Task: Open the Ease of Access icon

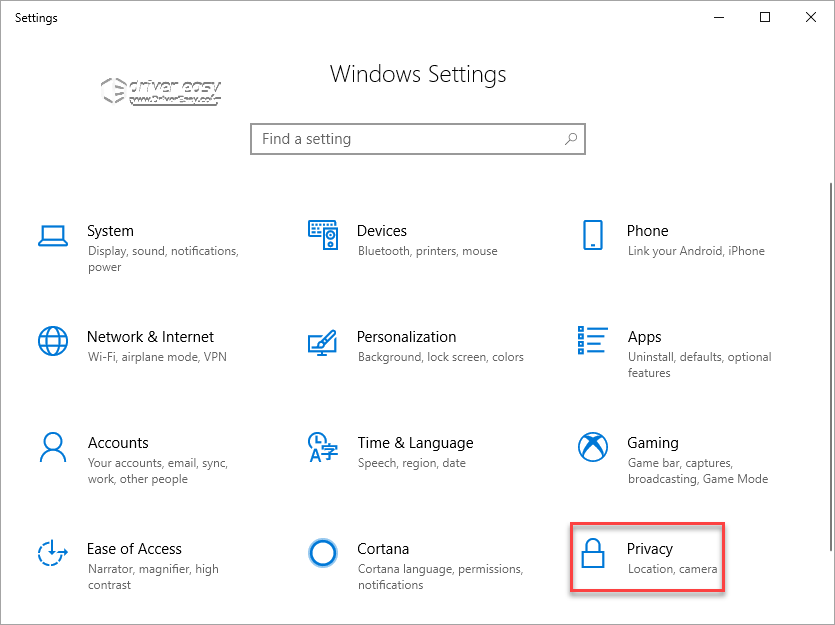Action: (52, 553)
